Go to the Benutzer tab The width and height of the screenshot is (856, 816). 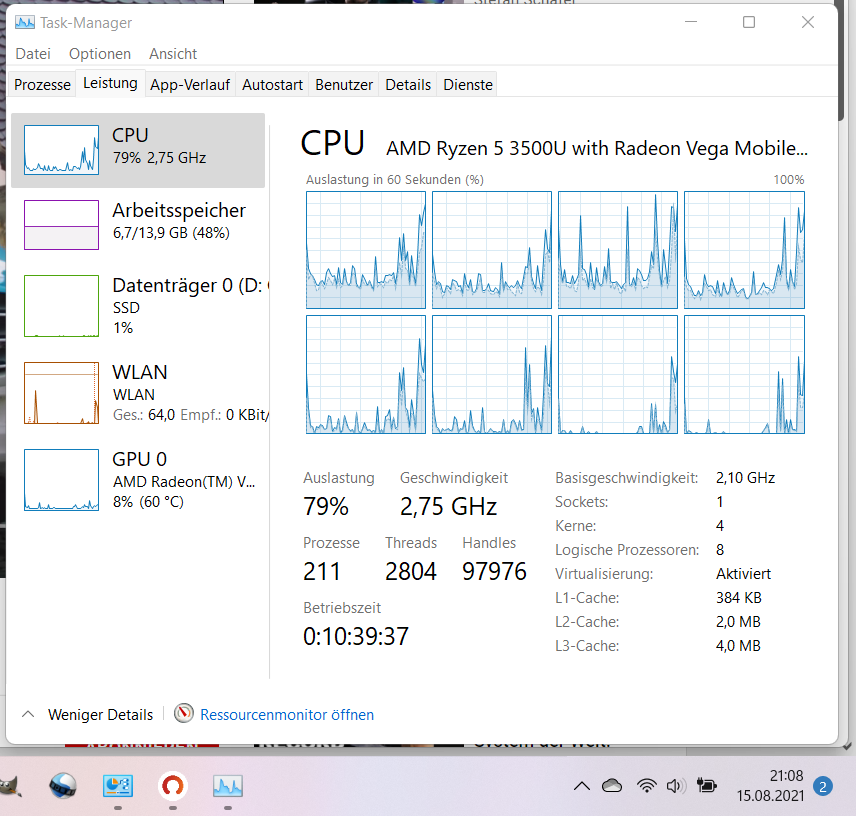click(344, 85)
